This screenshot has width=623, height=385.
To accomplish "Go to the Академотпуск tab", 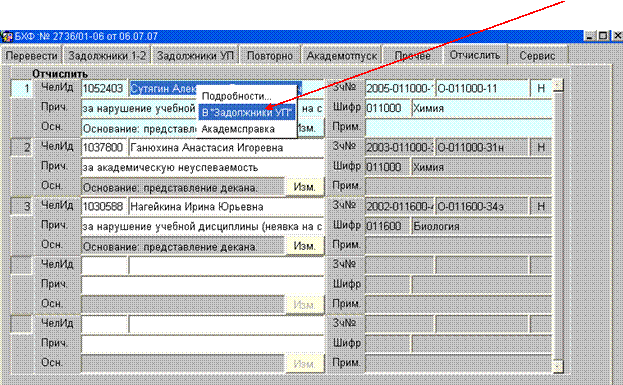I will 342,56.
